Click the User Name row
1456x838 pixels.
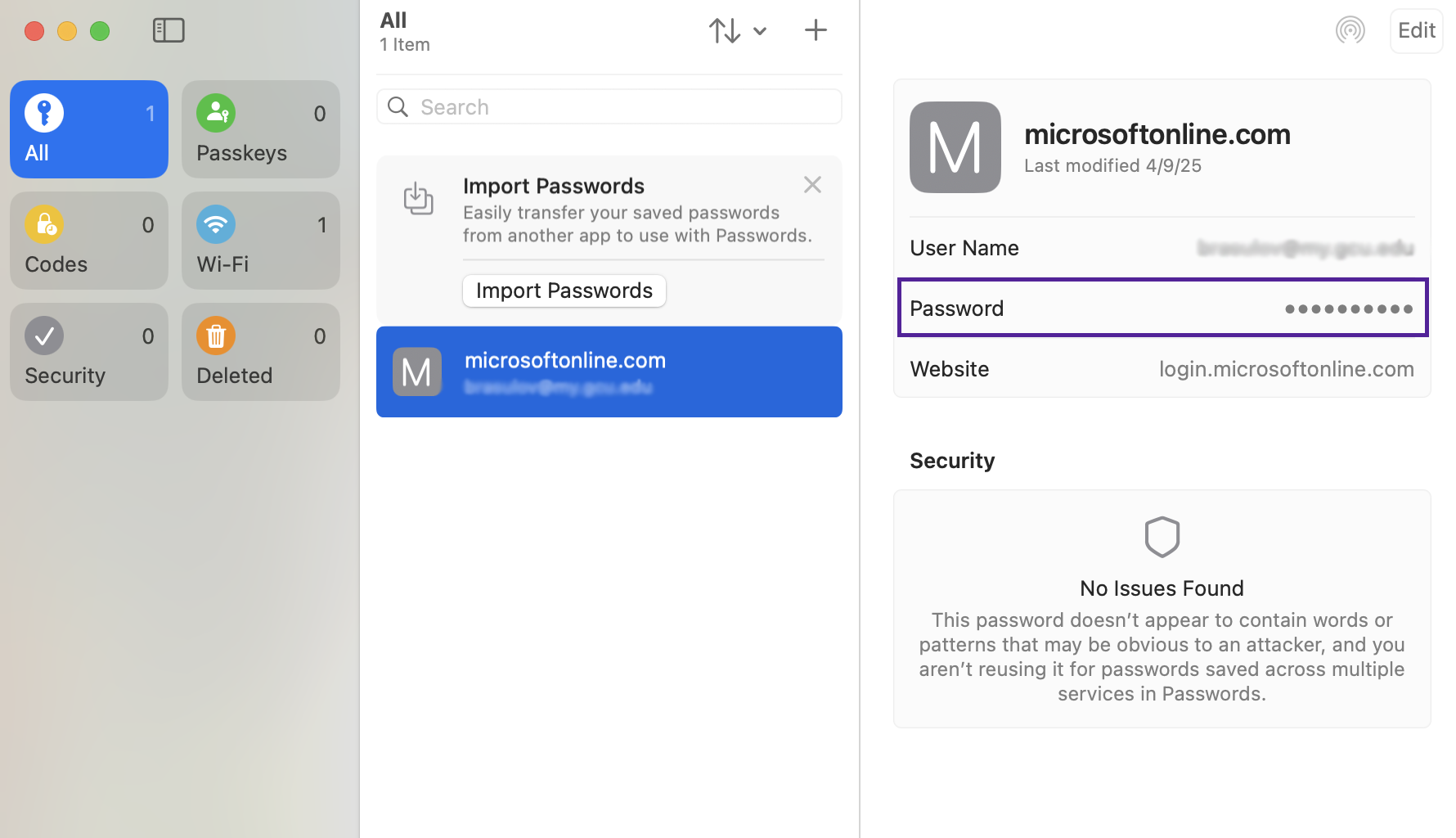pos(1162,248)
